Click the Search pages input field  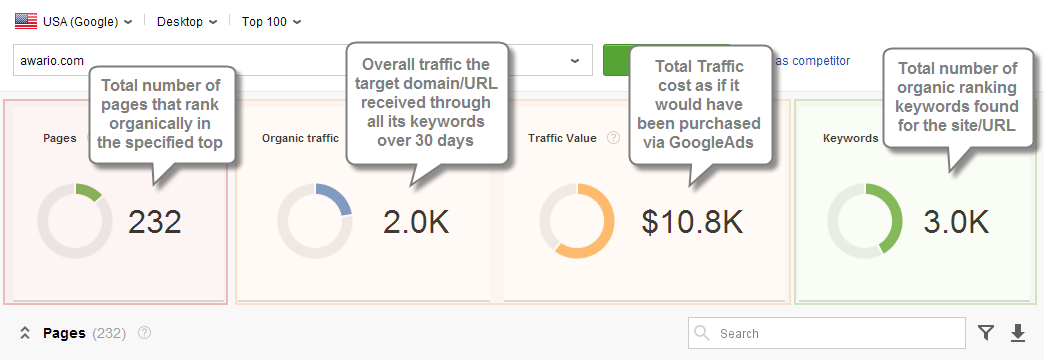pyautogui.click(x=826, y=333)
